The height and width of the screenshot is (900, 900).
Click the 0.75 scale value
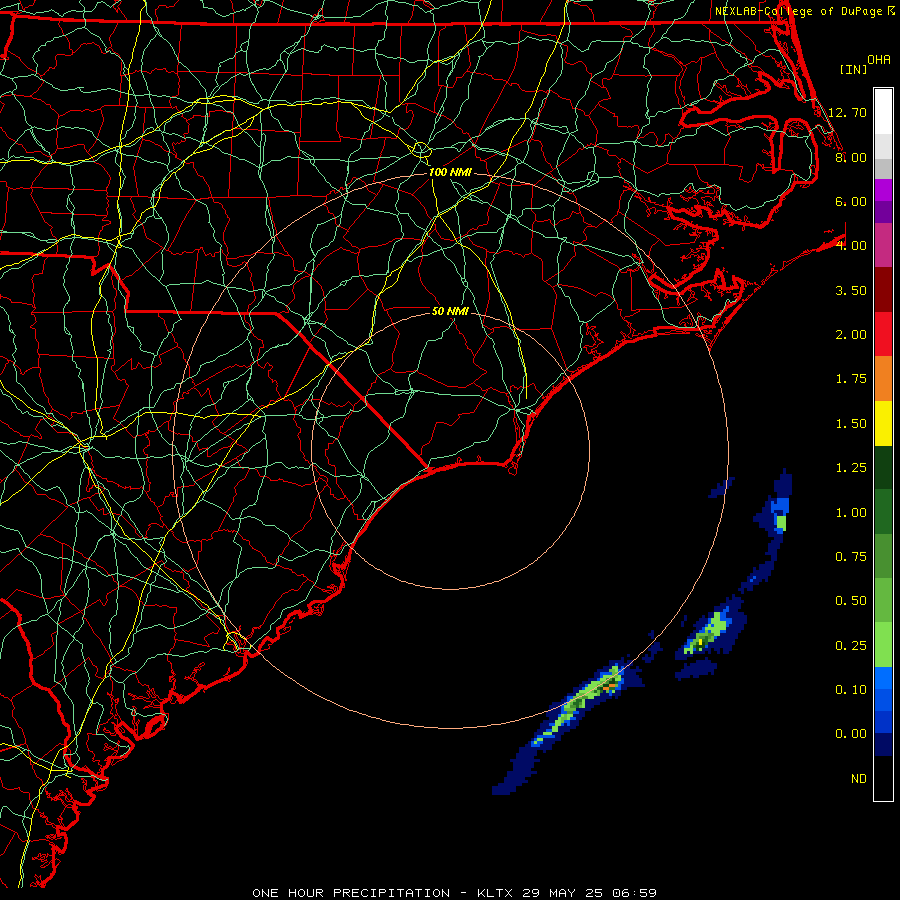click(x=851, y=557)
